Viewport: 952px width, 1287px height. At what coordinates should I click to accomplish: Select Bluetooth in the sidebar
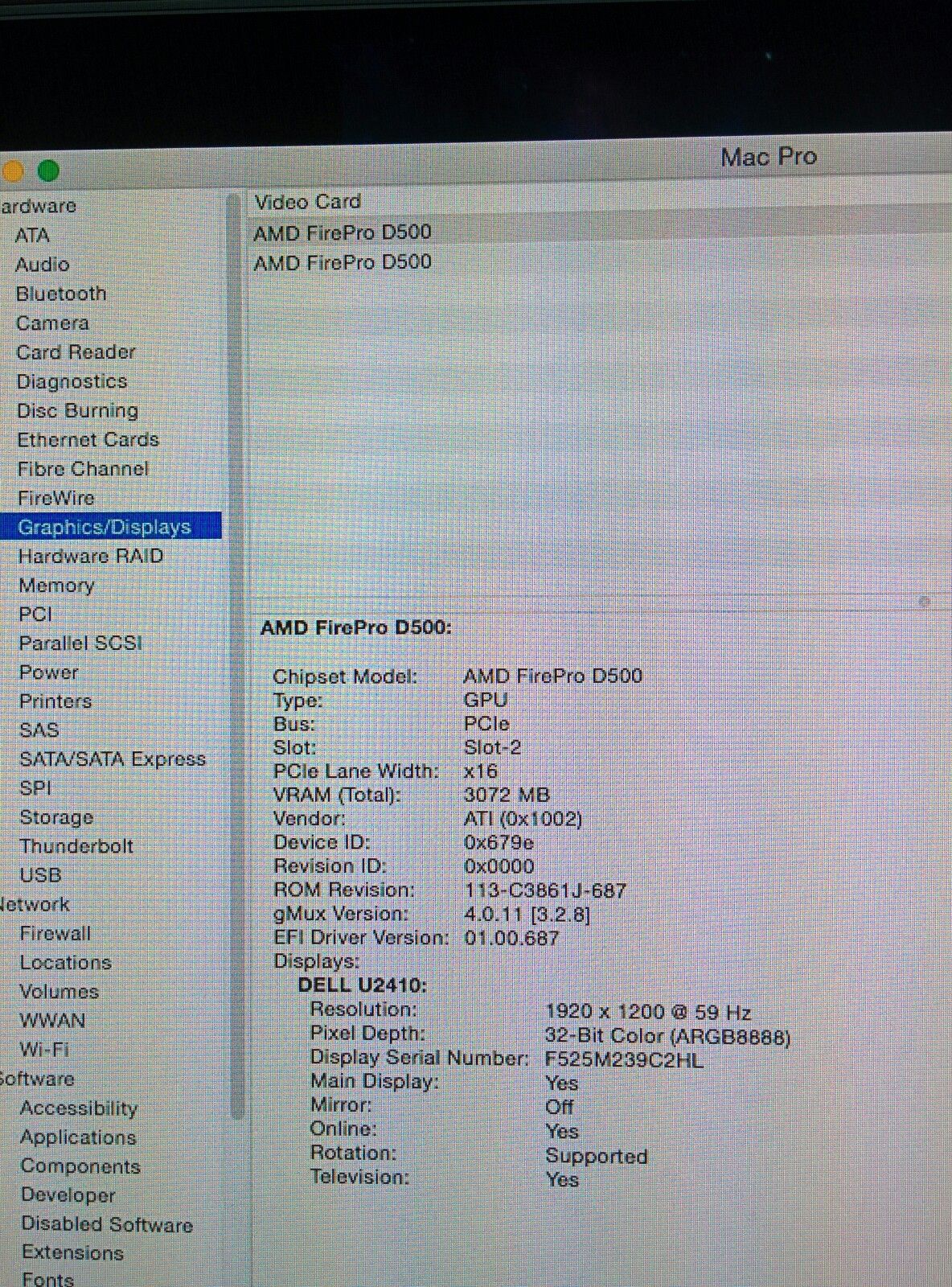pyautogui.click(x=61, y=294)
